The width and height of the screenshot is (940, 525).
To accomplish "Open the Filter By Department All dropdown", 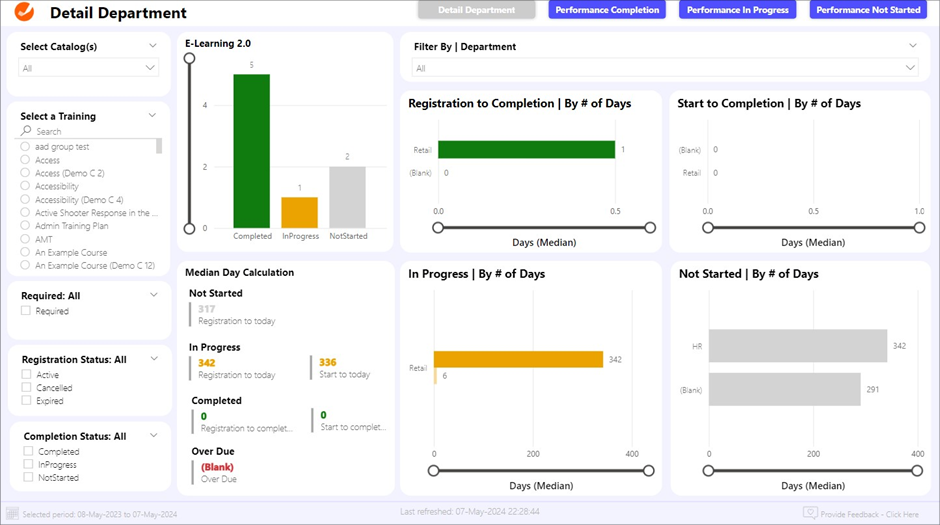I will [x=665, y=68].
